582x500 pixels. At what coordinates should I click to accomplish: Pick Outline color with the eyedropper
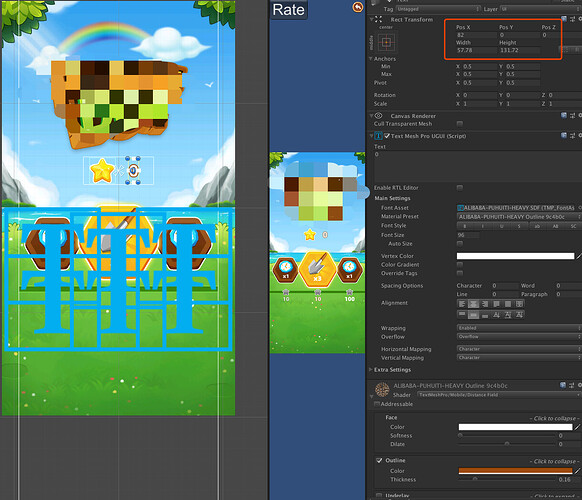tap(578, 471)
